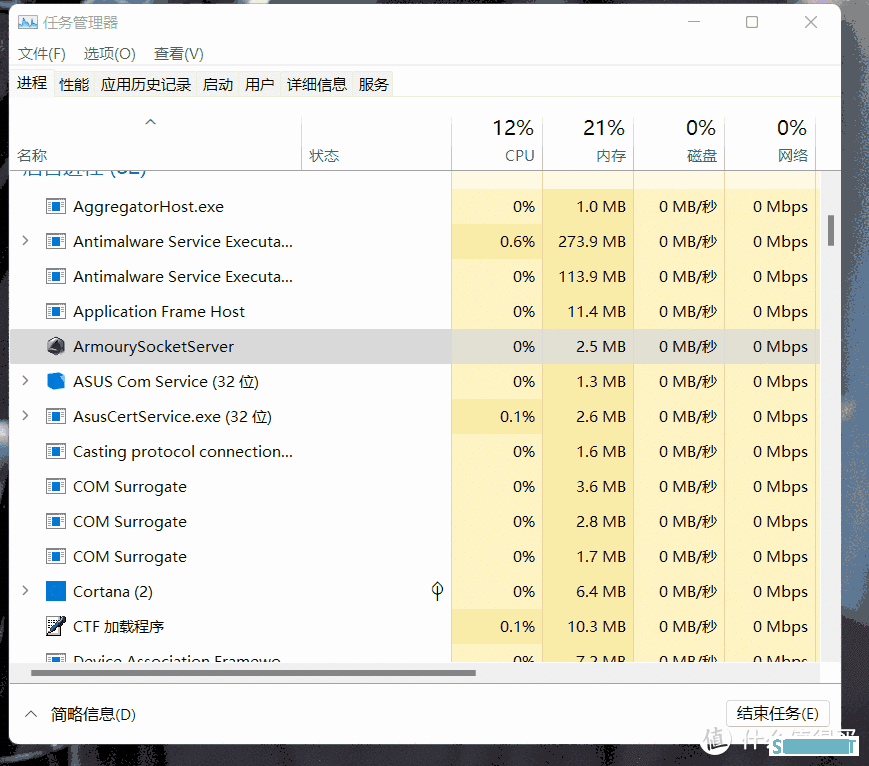Viewport: 869px width, 766px height.
Task: Click the ASUS Com Service blue icon
Action: click(x=55, y=381)
